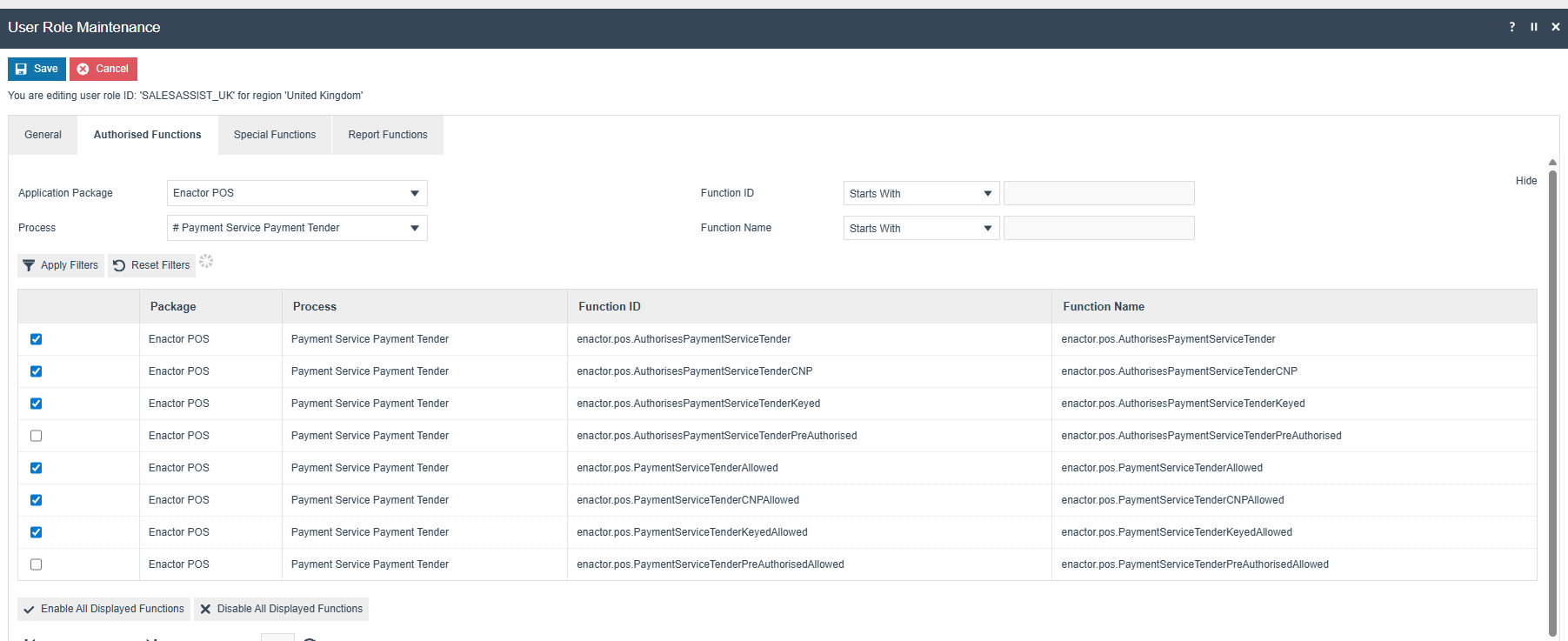This screenshot has height=641, width=1568.
Task: Reset all filters
Action: [x=151, y=265]
